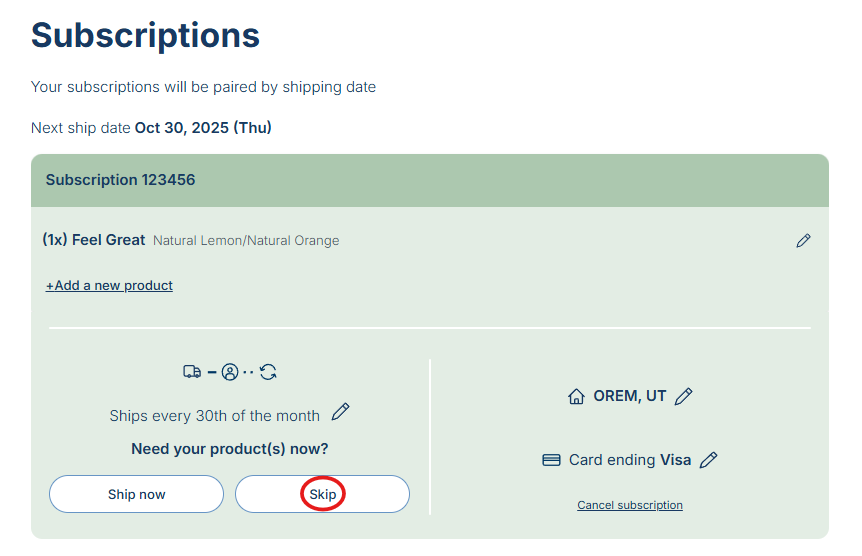Image resolution: width=862 pixels, height=556 pixels.
Task: Click the Cancel subscription link
Action: (x=630, y=506)
